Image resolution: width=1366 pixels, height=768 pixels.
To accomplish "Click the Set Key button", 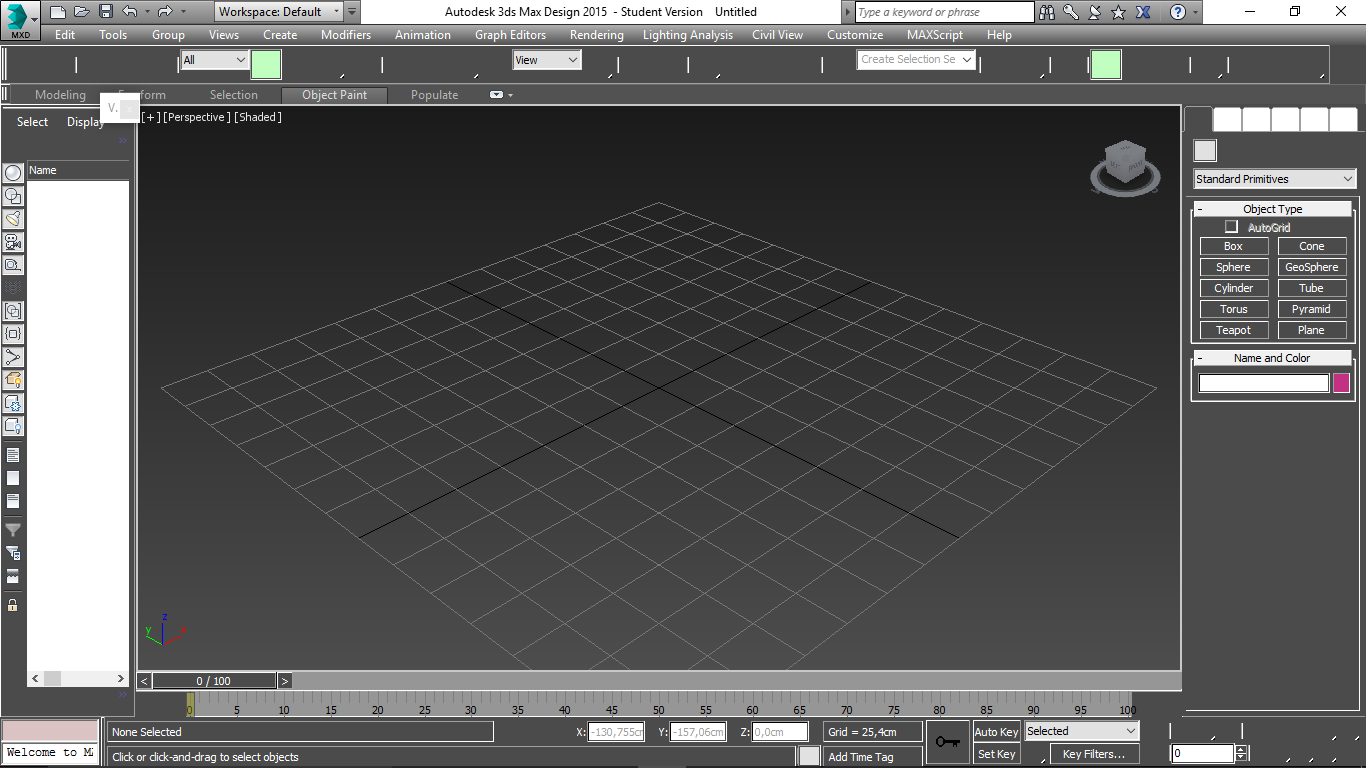I will tap(996, 754).
